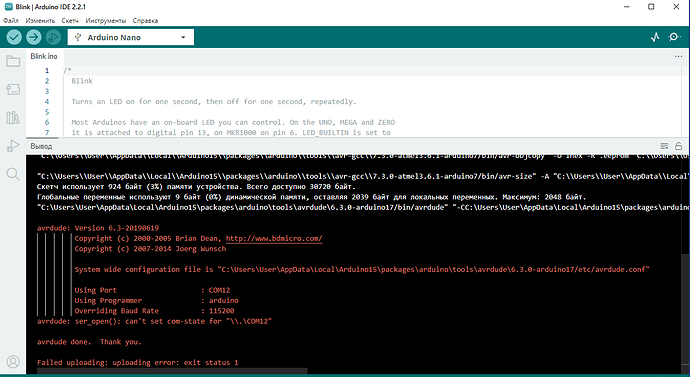
Task: Click the 'avrdude: Version 6.3-20190619' line
Action: click(x=98, y=228)
